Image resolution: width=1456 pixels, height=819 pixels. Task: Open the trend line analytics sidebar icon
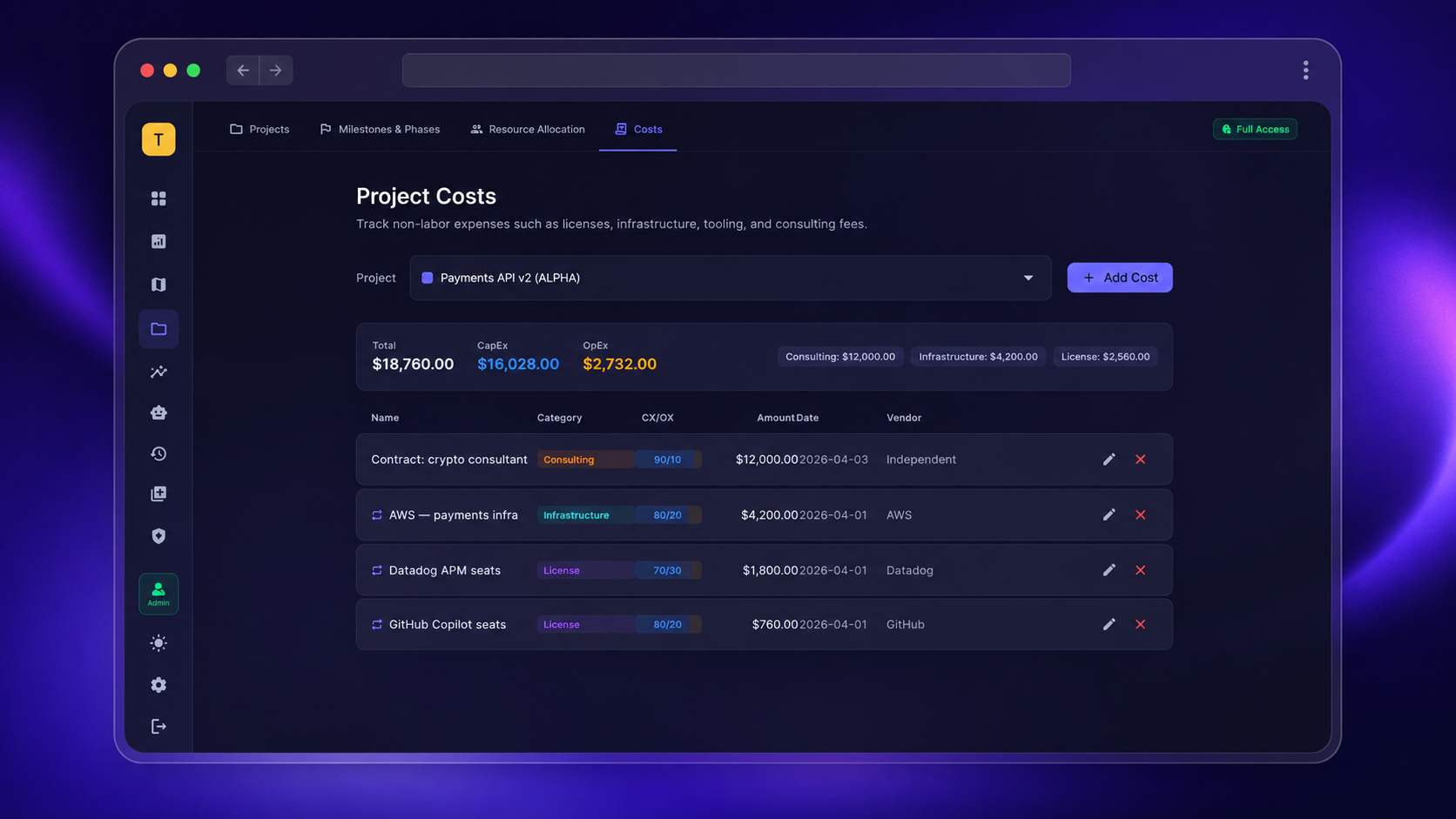click(x=158, y=372)
